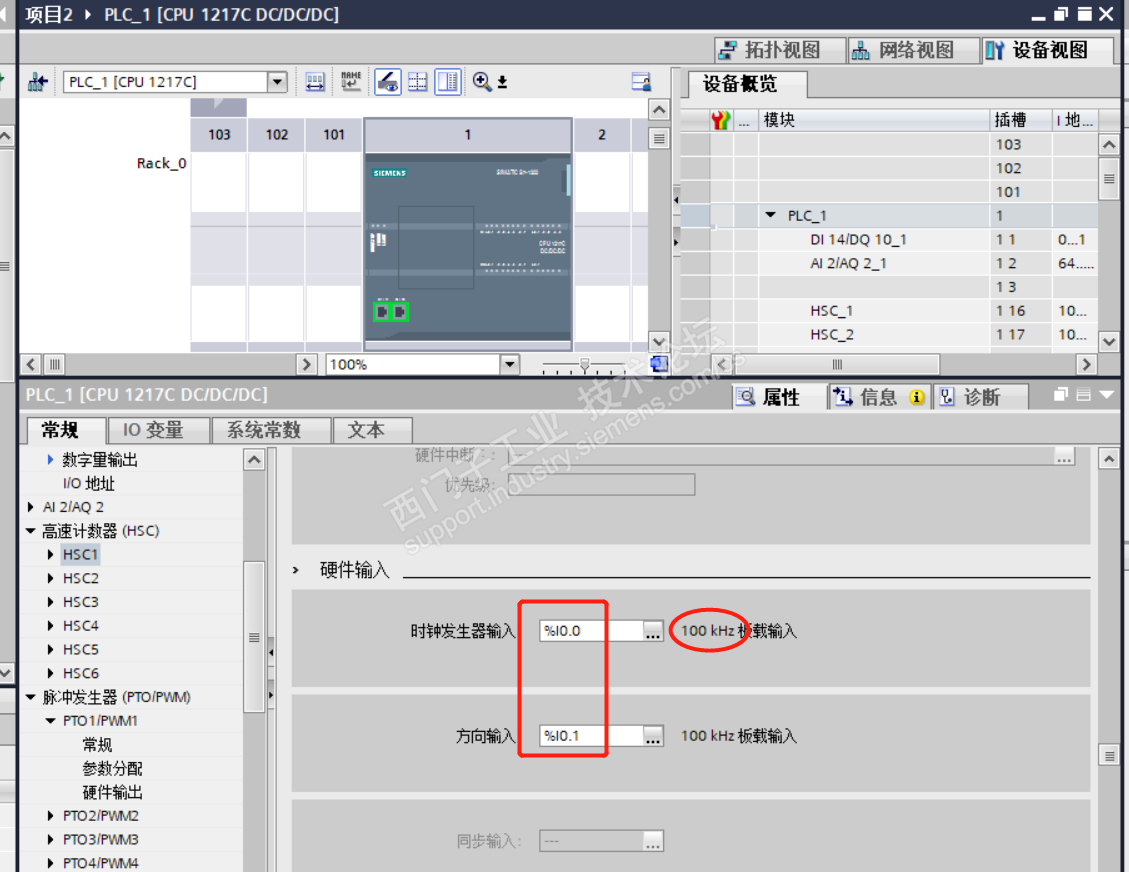Viewport: 1129px width, 872px height.
Task: Open the 信息 info tab
Action: point(880,397)
